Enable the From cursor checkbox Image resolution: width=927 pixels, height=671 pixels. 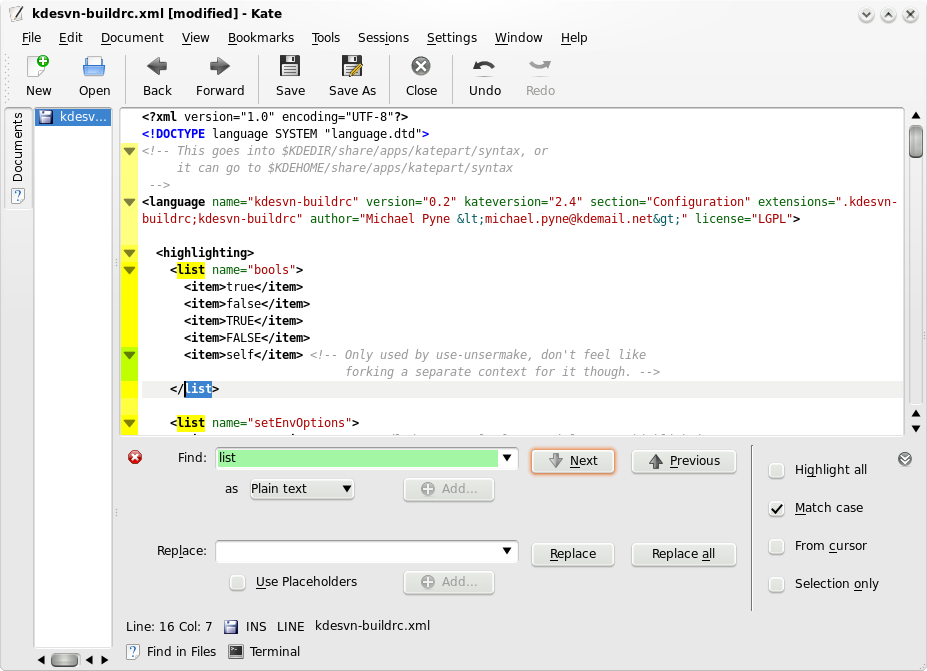pos(776,546)
